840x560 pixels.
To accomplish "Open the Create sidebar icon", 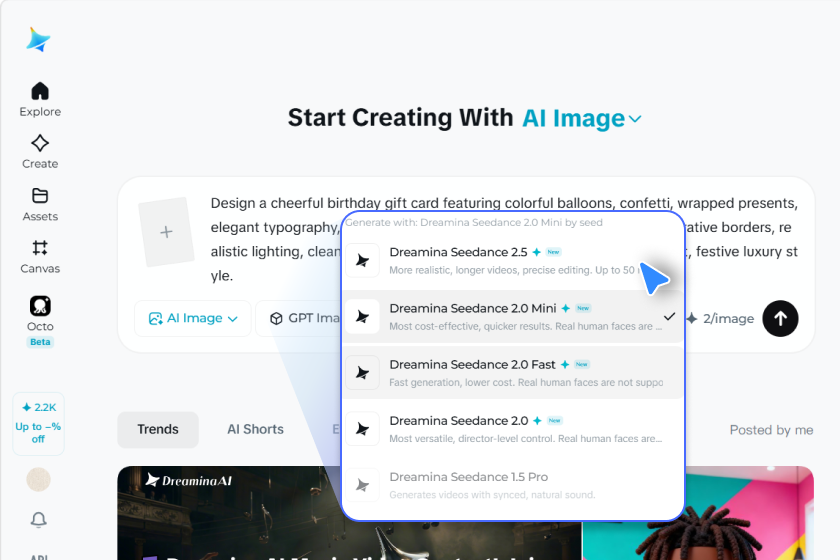I will coord(40,143).
